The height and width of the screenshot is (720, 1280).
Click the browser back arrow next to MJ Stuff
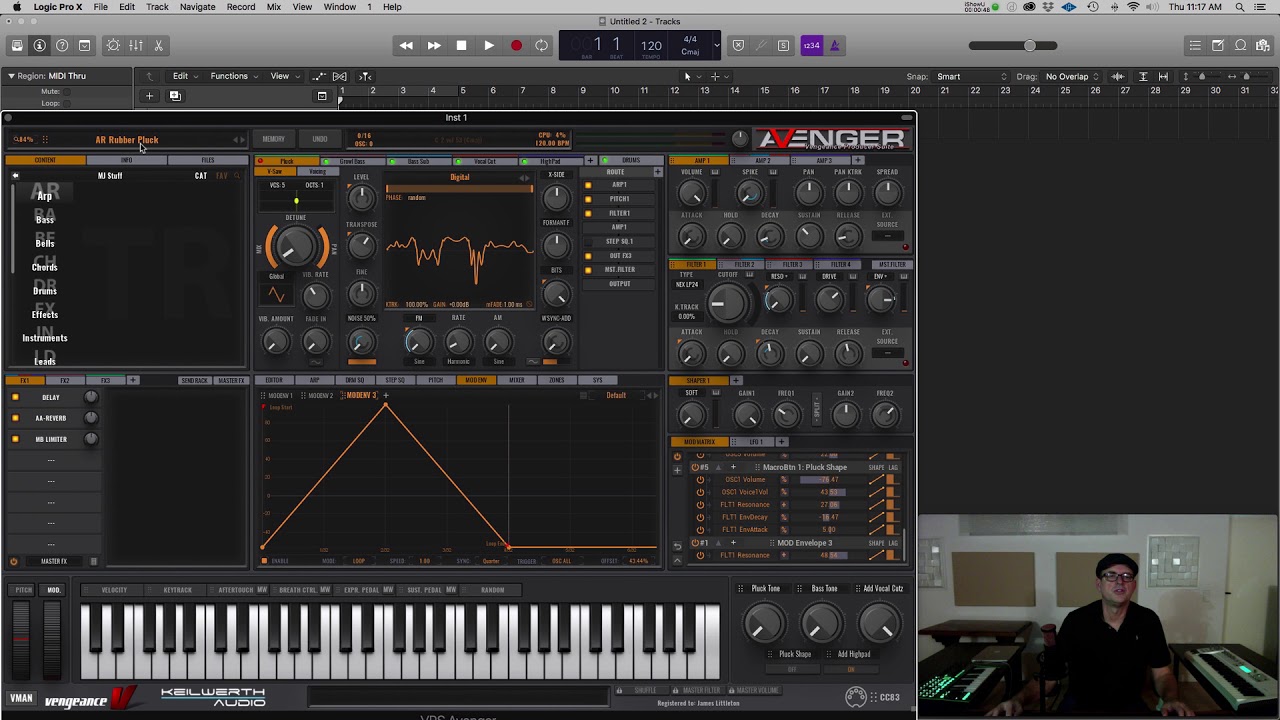pyautogui.click(x=15, y=176)
